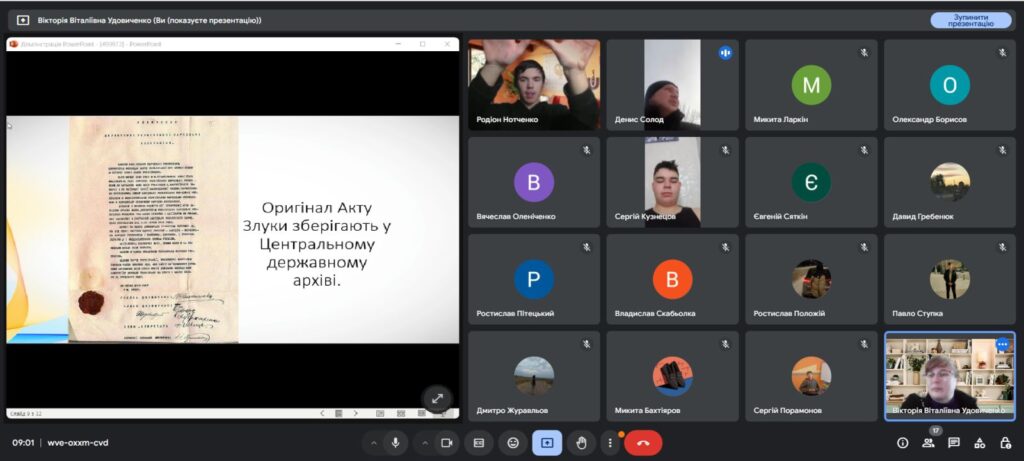Open the host controls lock icon
This screenshot has height=461, width=1024.
click(x=1004, y=442)
